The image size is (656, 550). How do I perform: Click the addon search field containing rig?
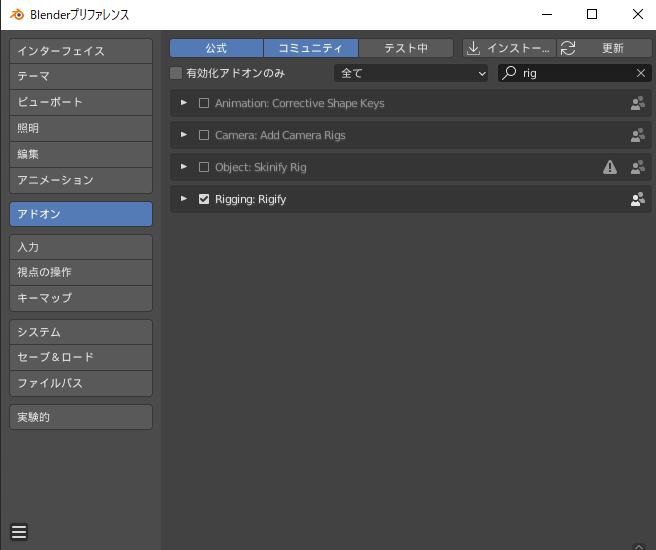click(570, 73)
